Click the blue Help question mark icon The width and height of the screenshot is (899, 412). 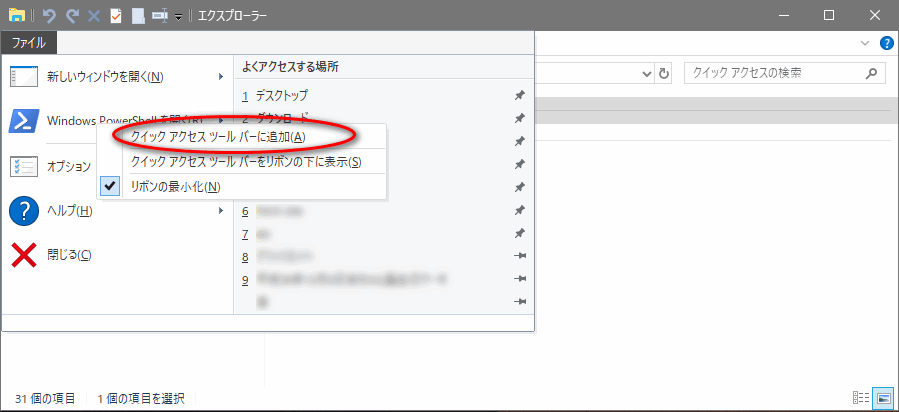[x=885, y=43]
